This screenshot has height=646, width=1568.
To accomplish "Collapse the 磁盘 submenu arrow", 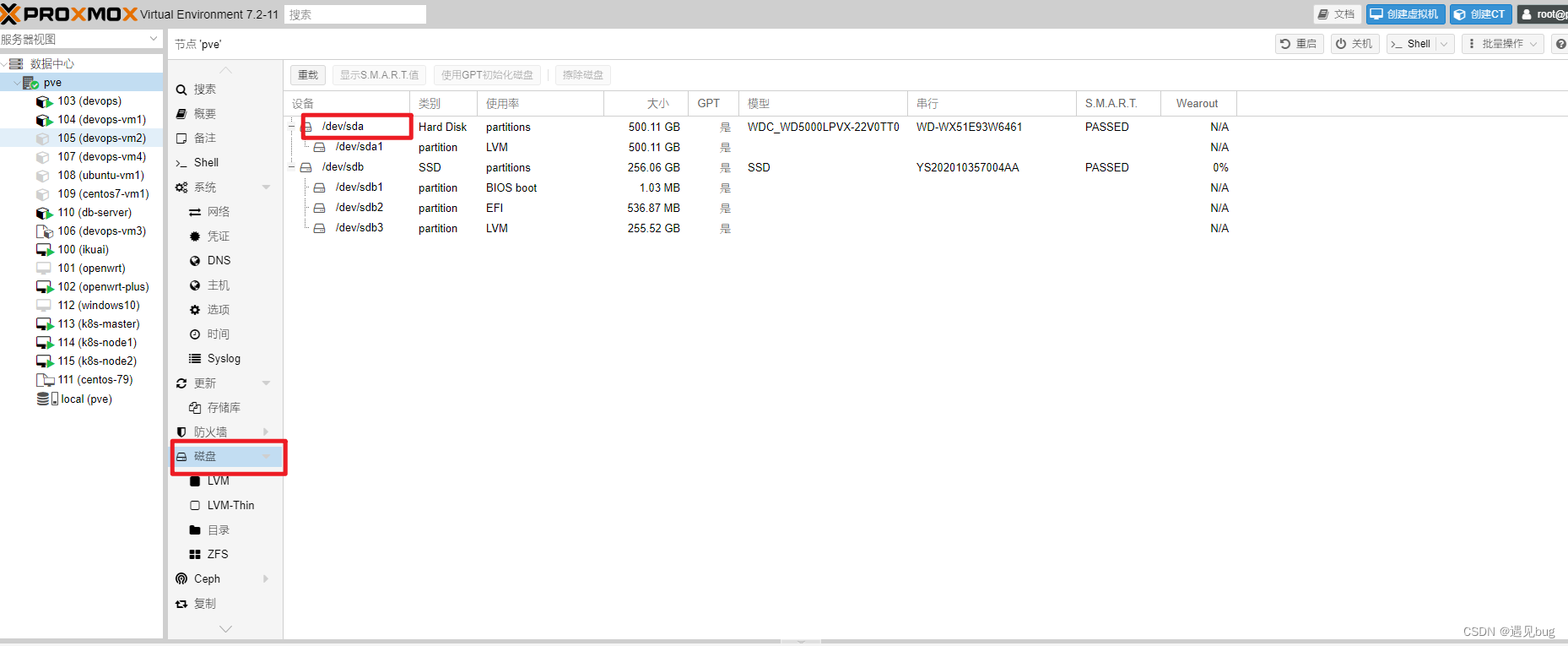I will [267, 457].
